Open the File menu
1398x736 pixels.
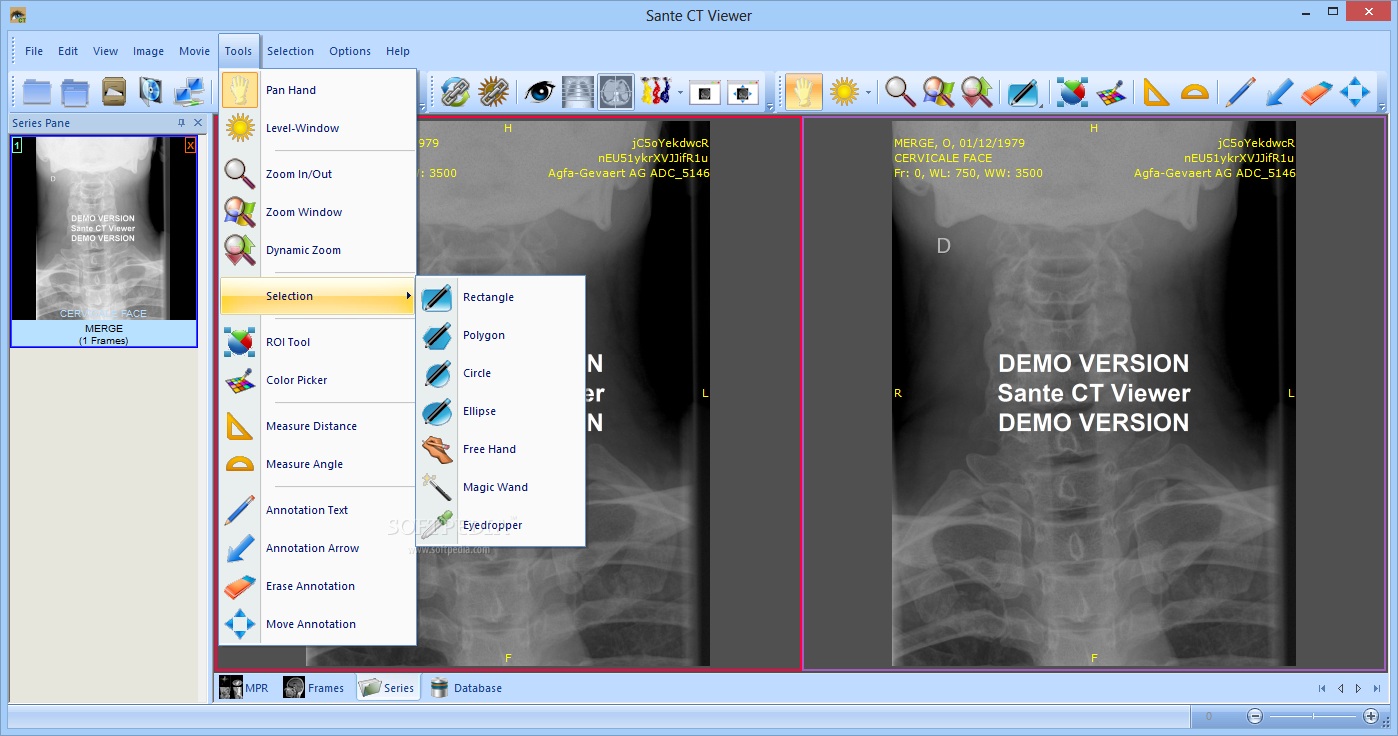click(x=34, y=51)
